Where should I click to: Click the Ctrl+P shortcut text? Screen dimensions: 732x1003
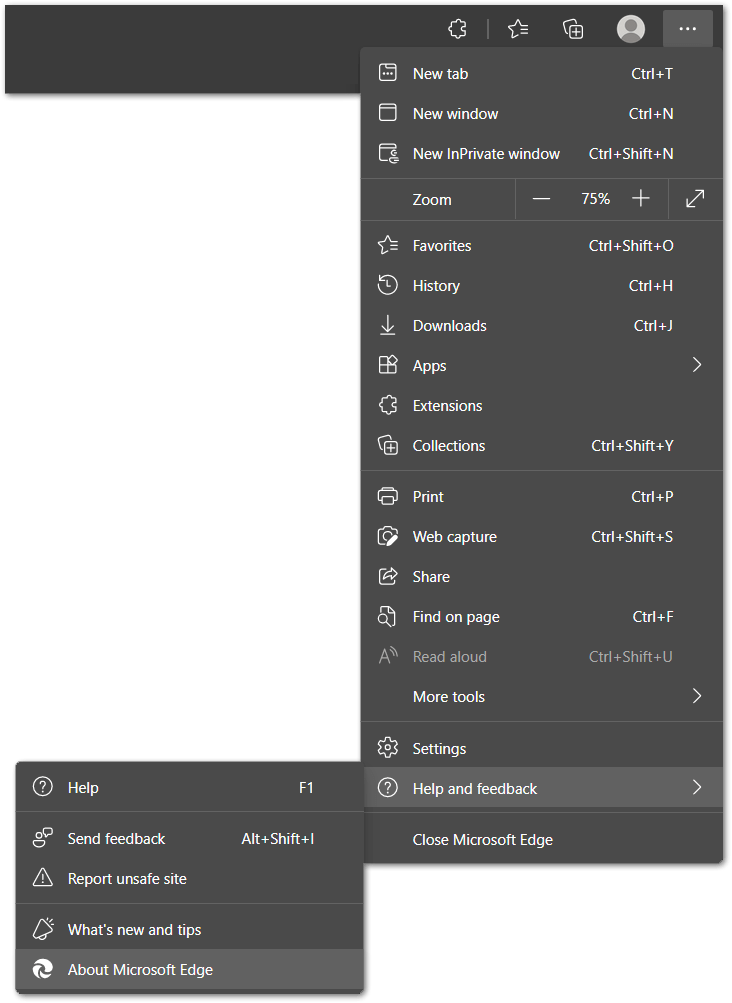point(652,496)
